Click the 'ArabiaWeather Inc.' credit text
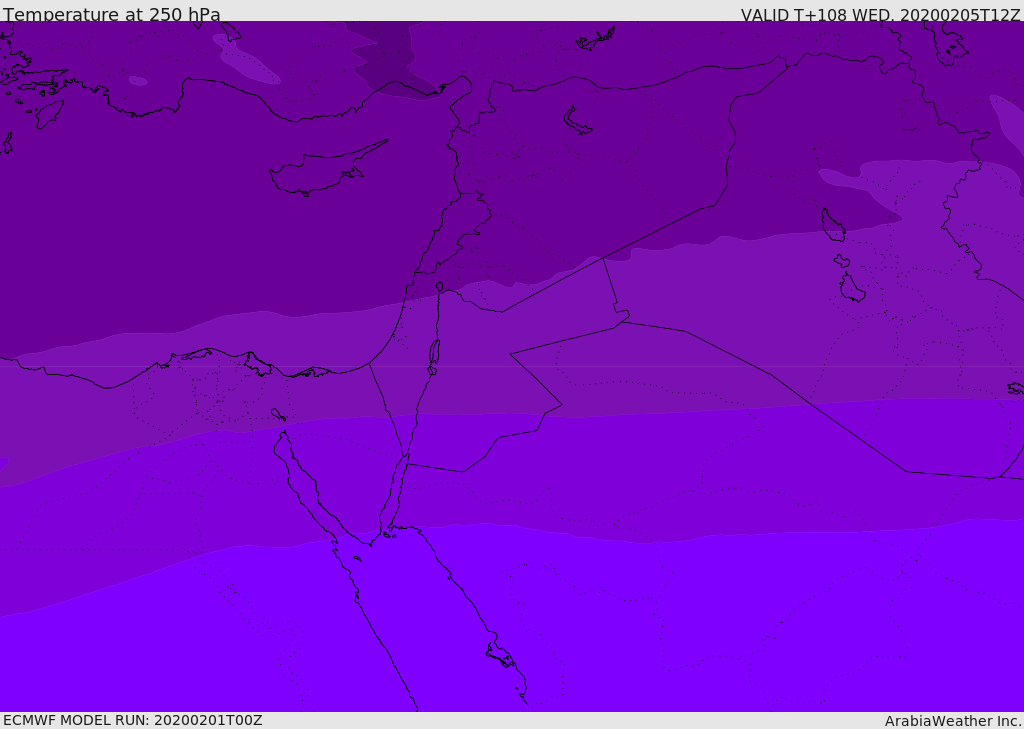The image size is (1024, 729). (x=953, y=721)
